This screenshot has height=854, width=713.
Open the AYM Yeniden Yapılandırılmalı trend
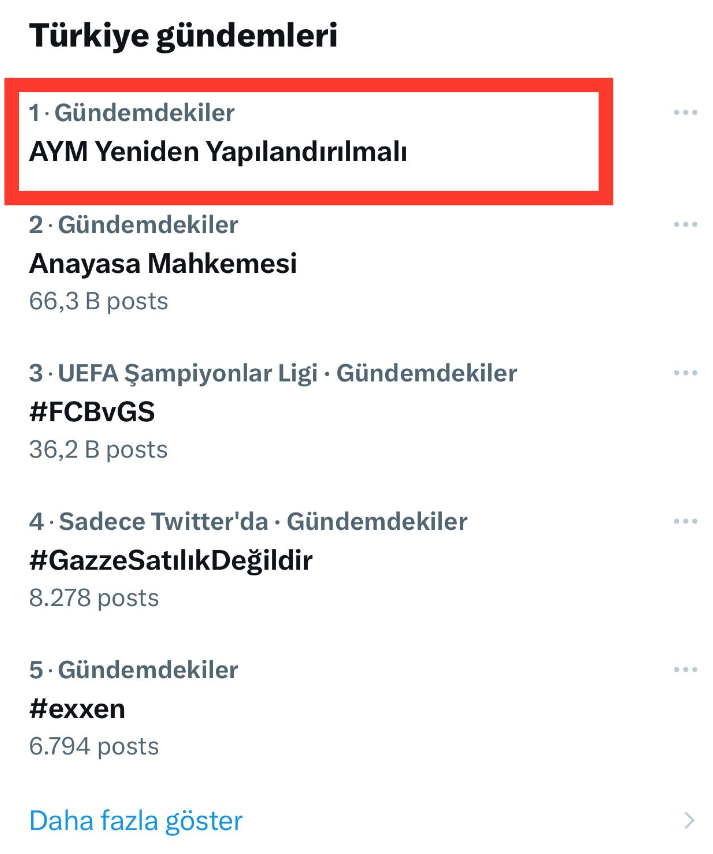point(218,152)
